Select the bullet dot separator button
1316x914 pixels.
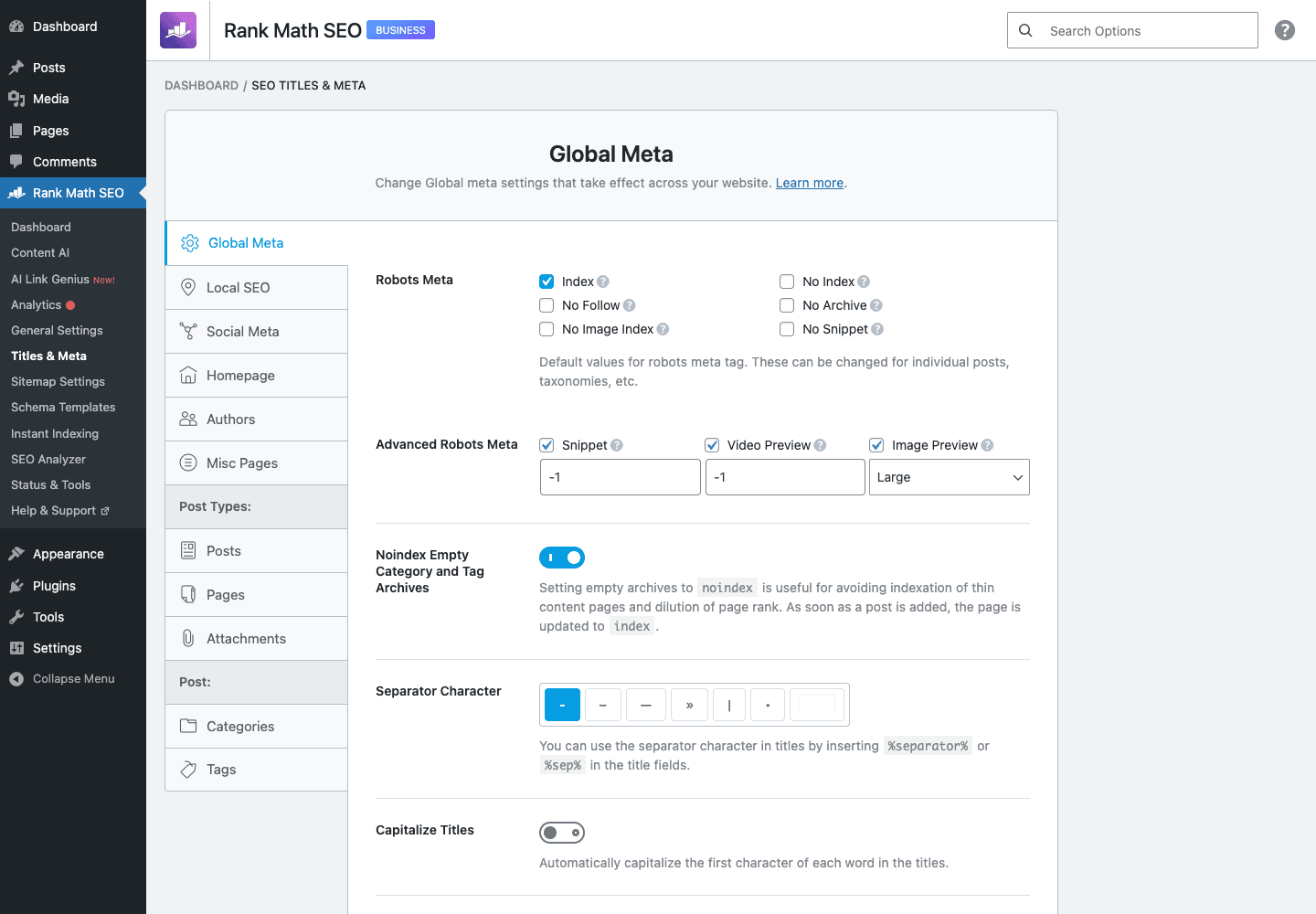(x=768, y=705)
